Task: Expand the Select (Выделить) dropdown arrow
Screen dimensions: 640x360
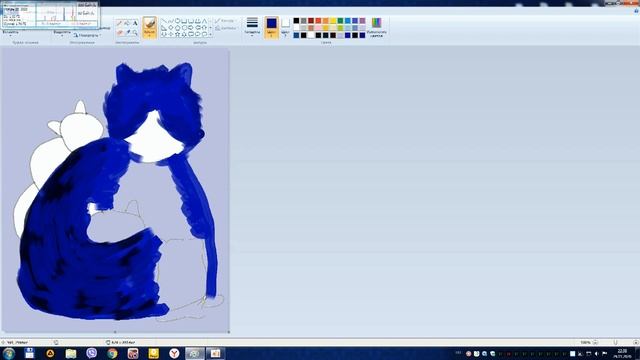Action: point(62,36)
